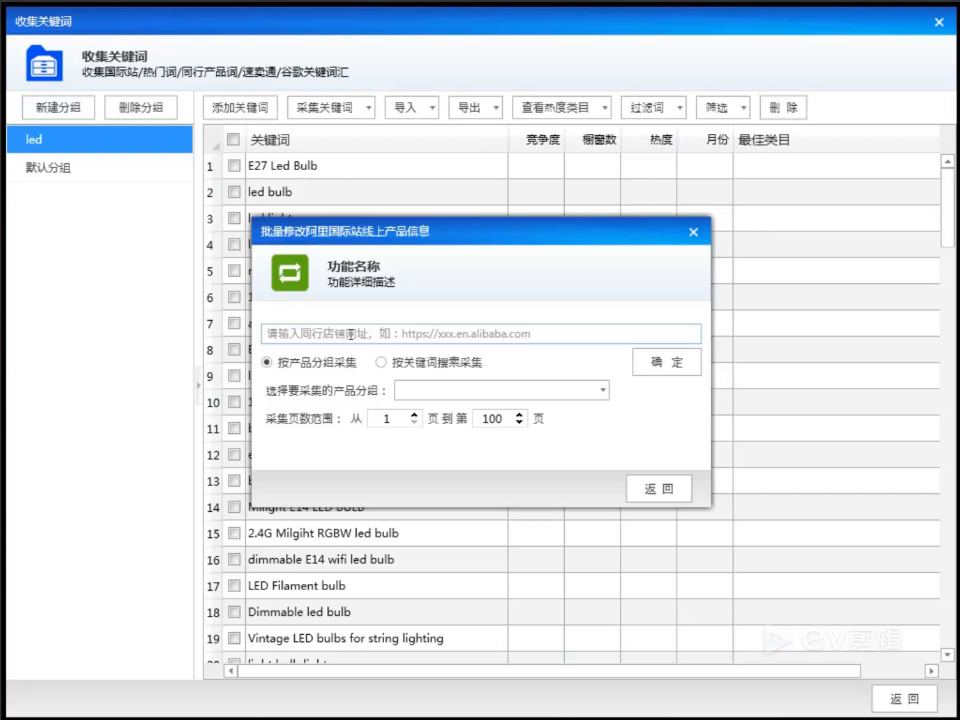The height and width of the screenshot is (720, 960).
Task: Sort by 月份 column header
Action: pos(705,140)
